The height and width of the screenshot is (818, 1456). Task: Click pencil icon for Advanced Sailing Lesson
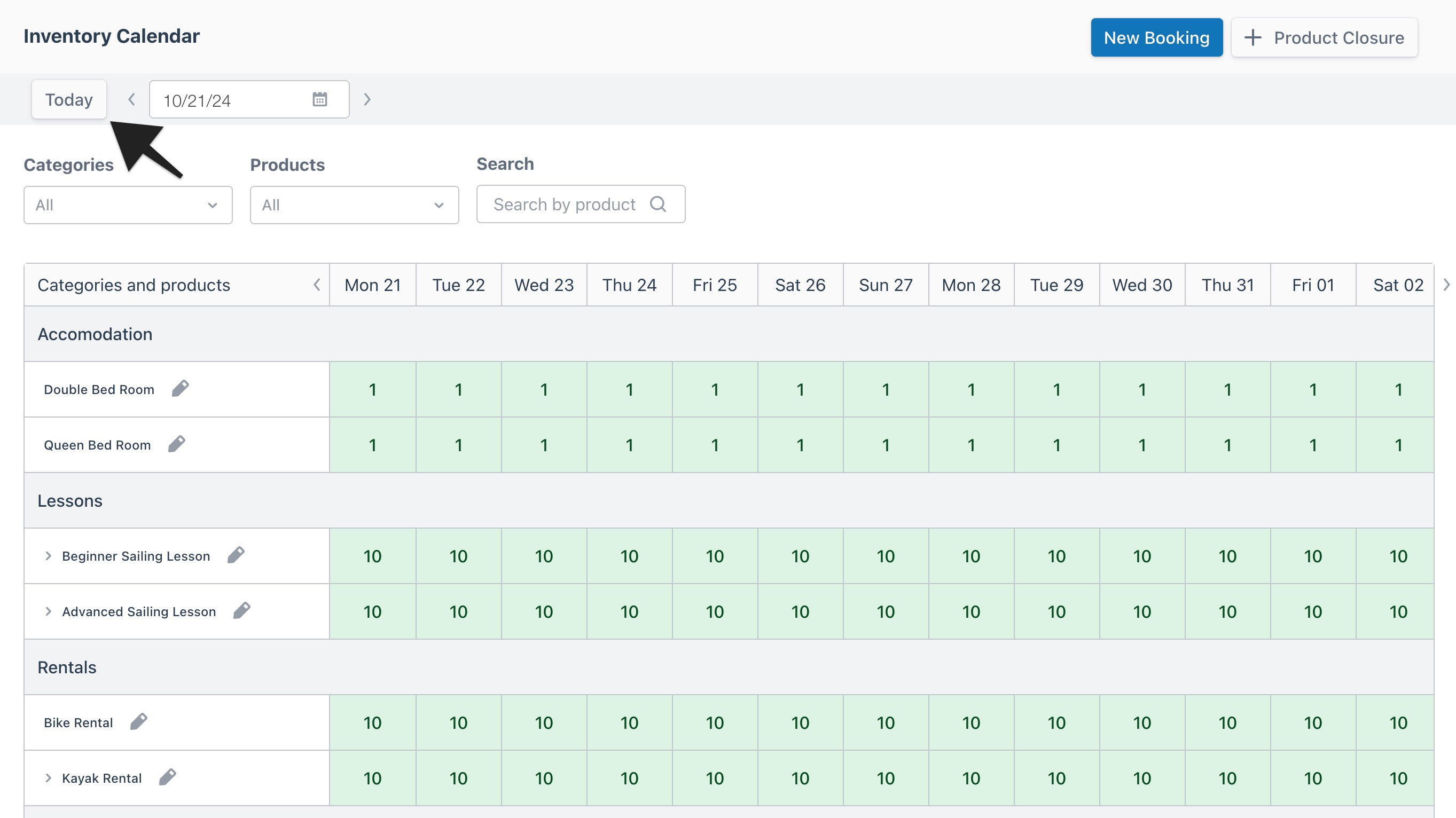click(241, 611)
